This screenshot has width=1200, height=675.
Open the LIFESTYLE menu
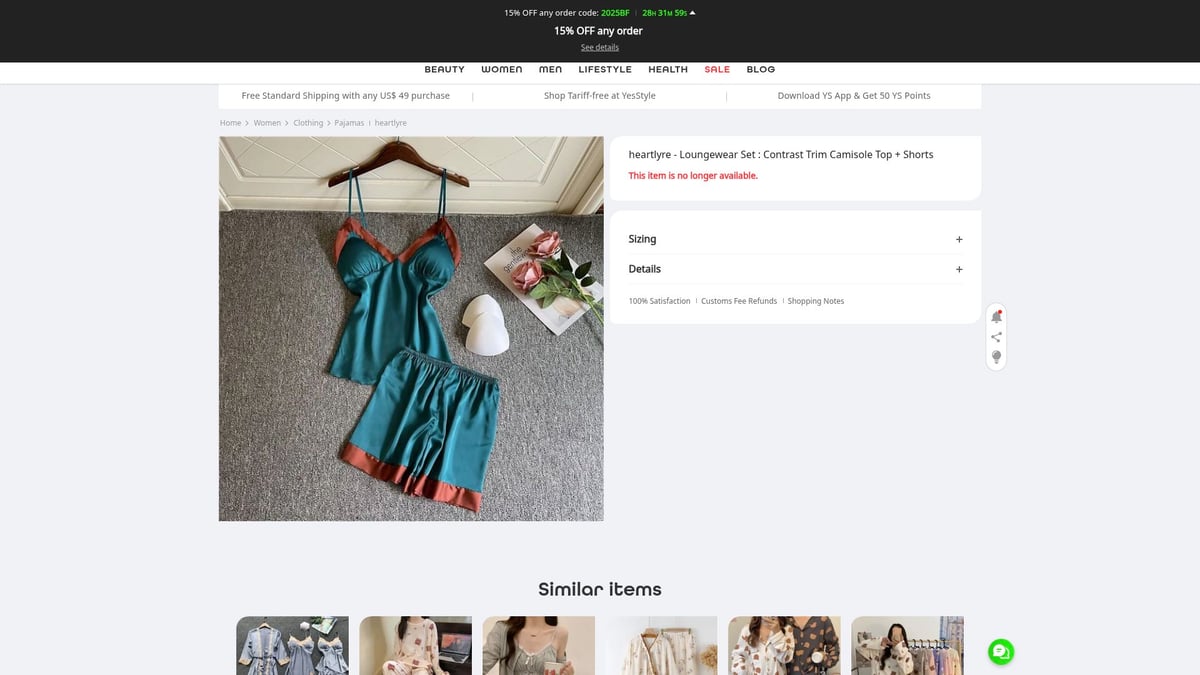(605, 70)
